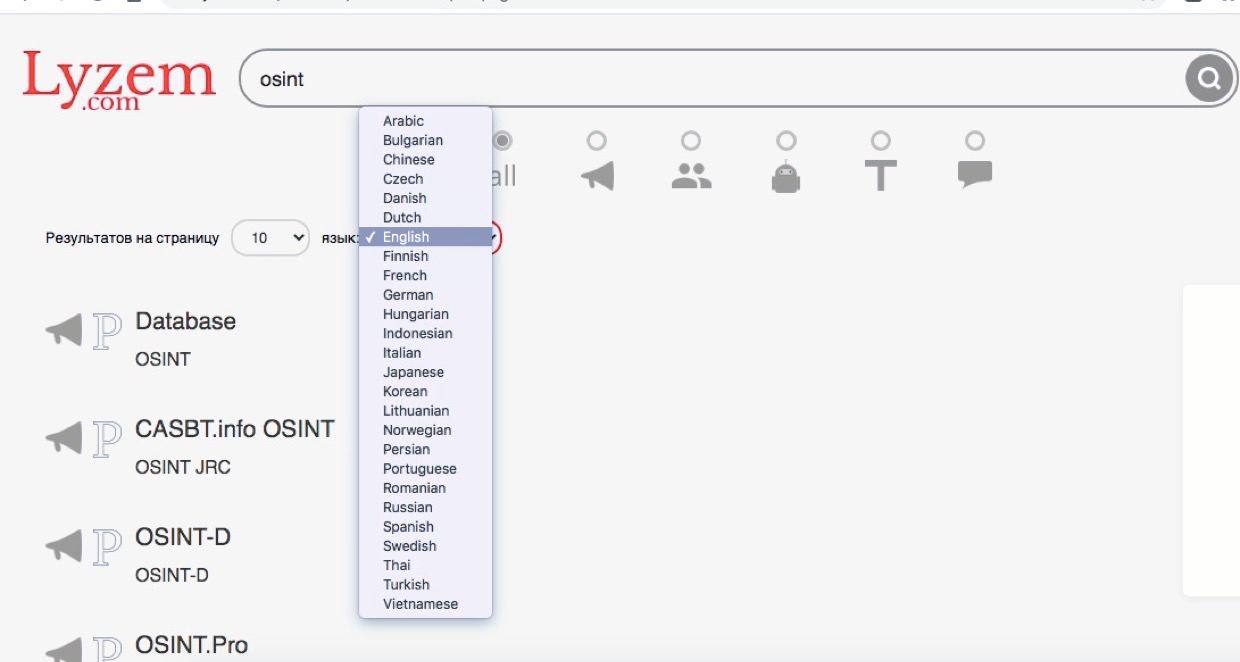Screen dimensions: 1240x662
Task: Select the radio button above the T icon
Action: pos(880,141)
